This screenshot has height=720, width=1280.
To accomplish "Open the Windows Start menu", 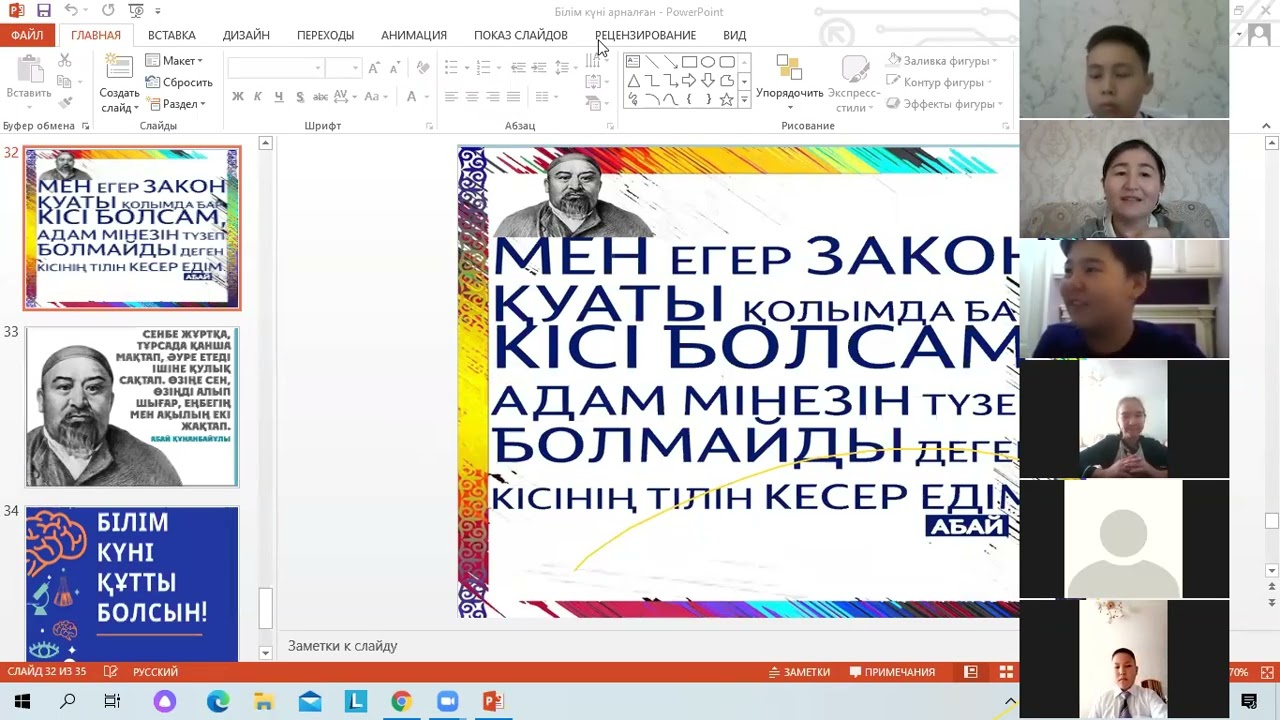I will pos(22,702).
